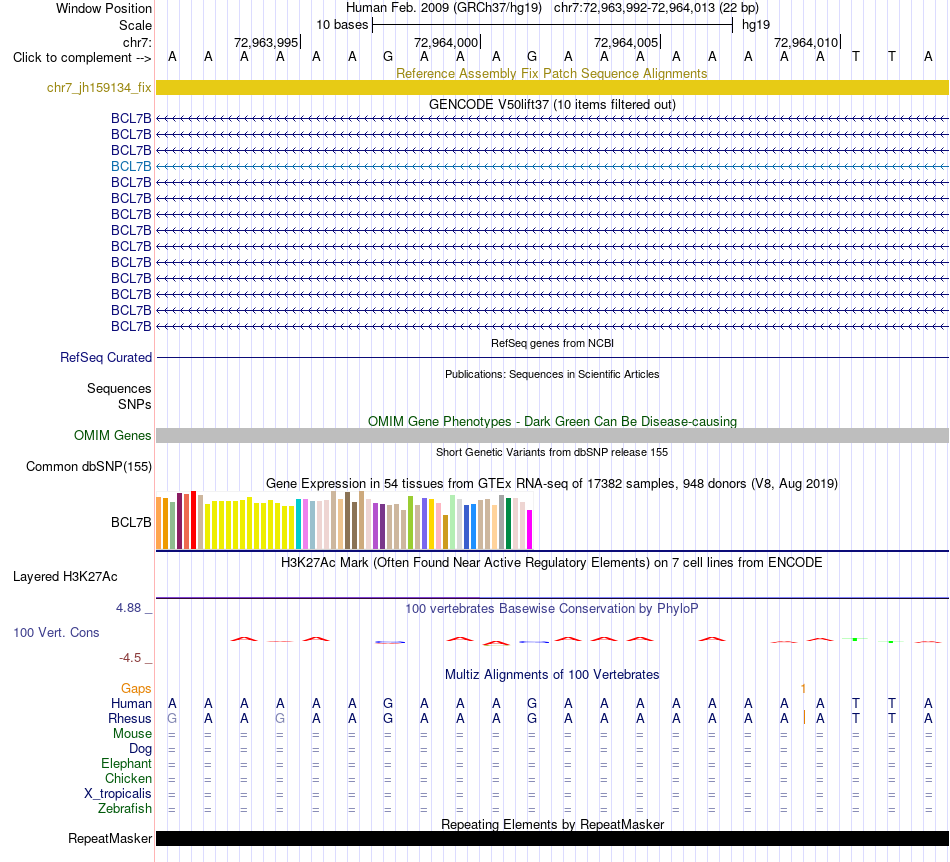Click the Chicken alignment row label
The image size is (950, 862).
point(128,778)
